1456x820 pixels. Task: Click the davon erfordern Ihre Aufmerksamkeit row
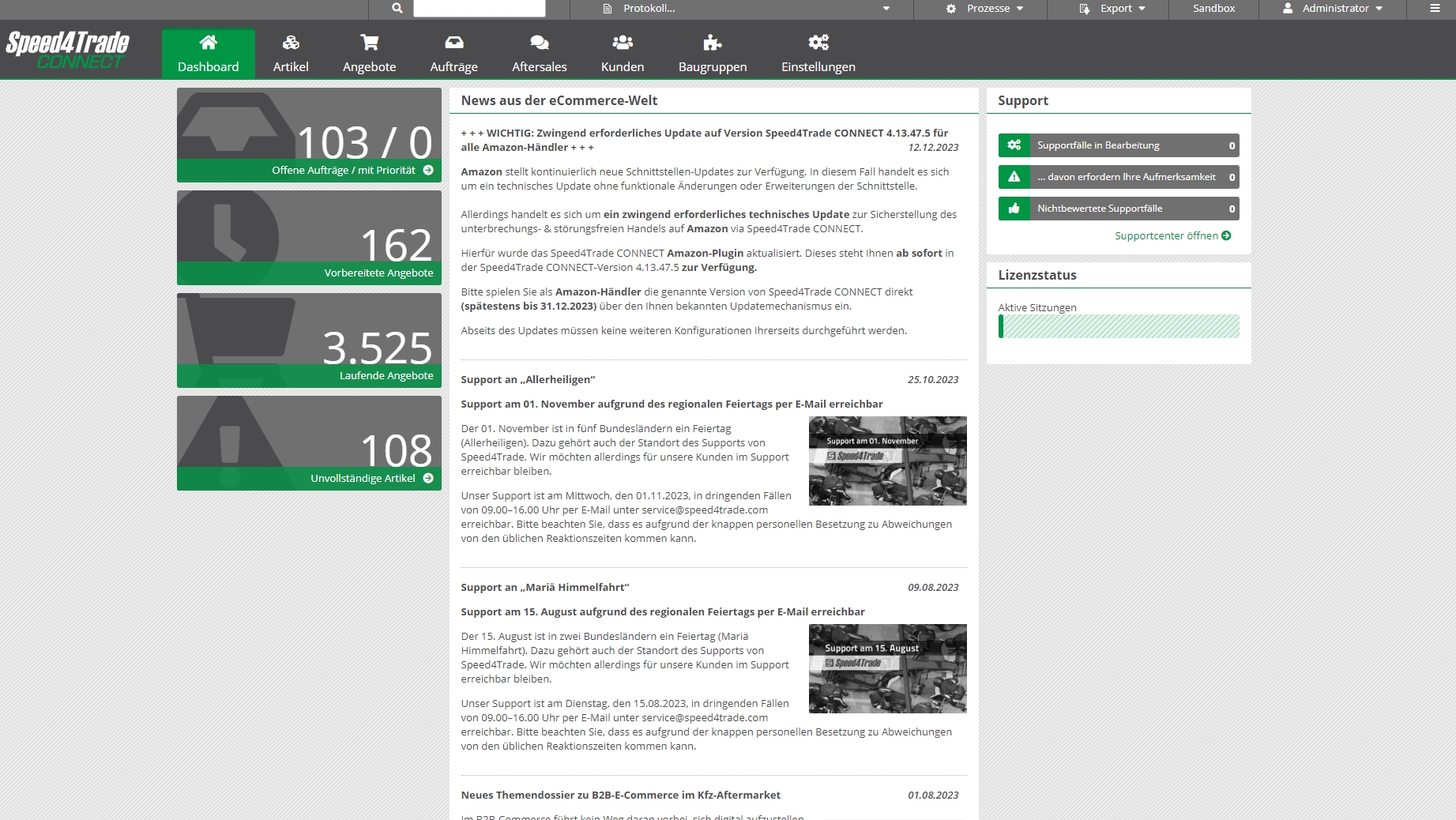(x=1119, y=177)
